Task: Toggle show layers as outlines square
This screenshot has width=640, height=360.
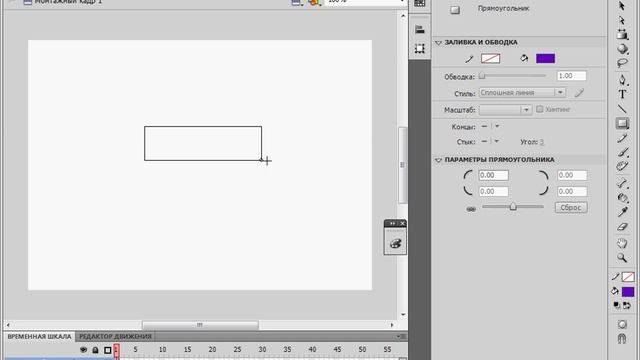Action: tap(108, 350)
